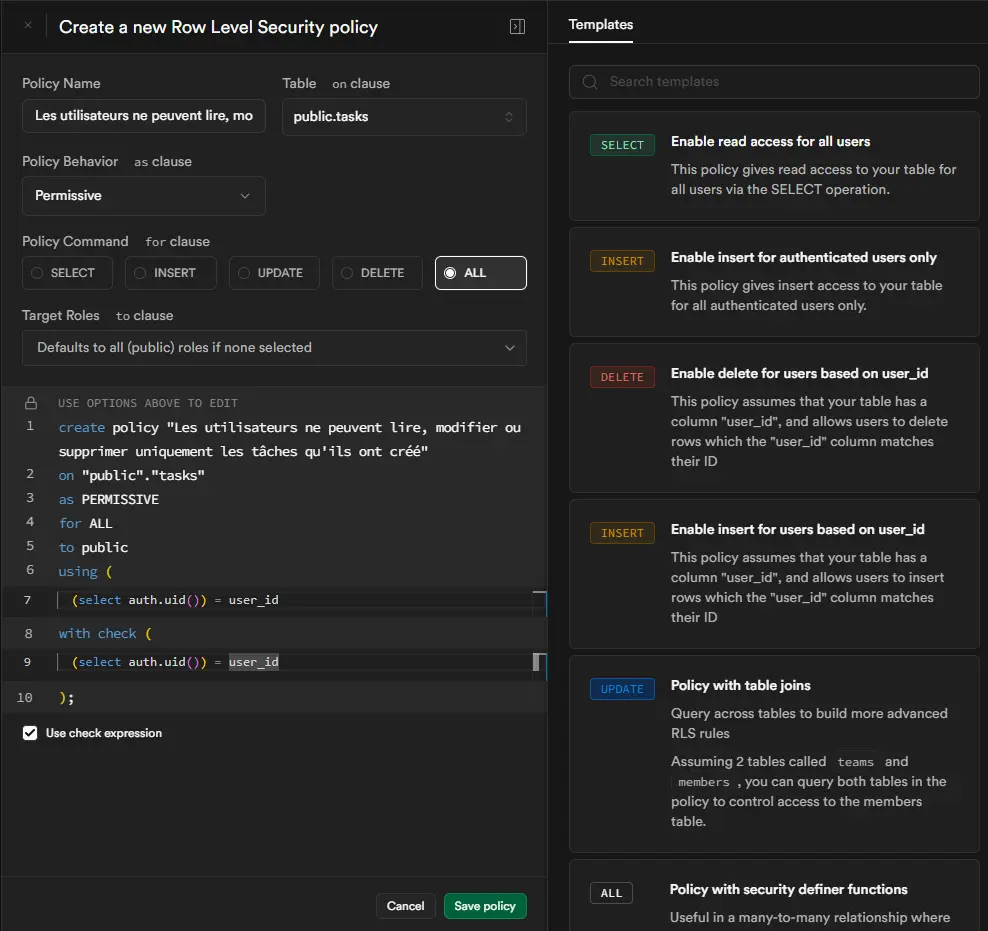Focus the Policy Name input field
The width and height of the screenshot is (988, 931).
(x=144, y=116)
